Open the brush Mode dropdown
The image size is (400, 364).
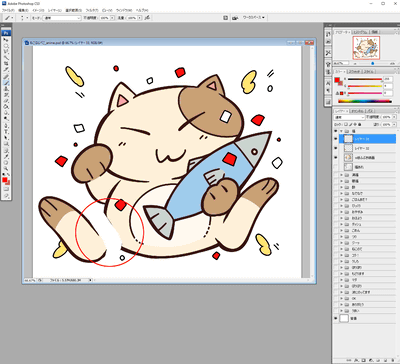click(x=61, y=18)
